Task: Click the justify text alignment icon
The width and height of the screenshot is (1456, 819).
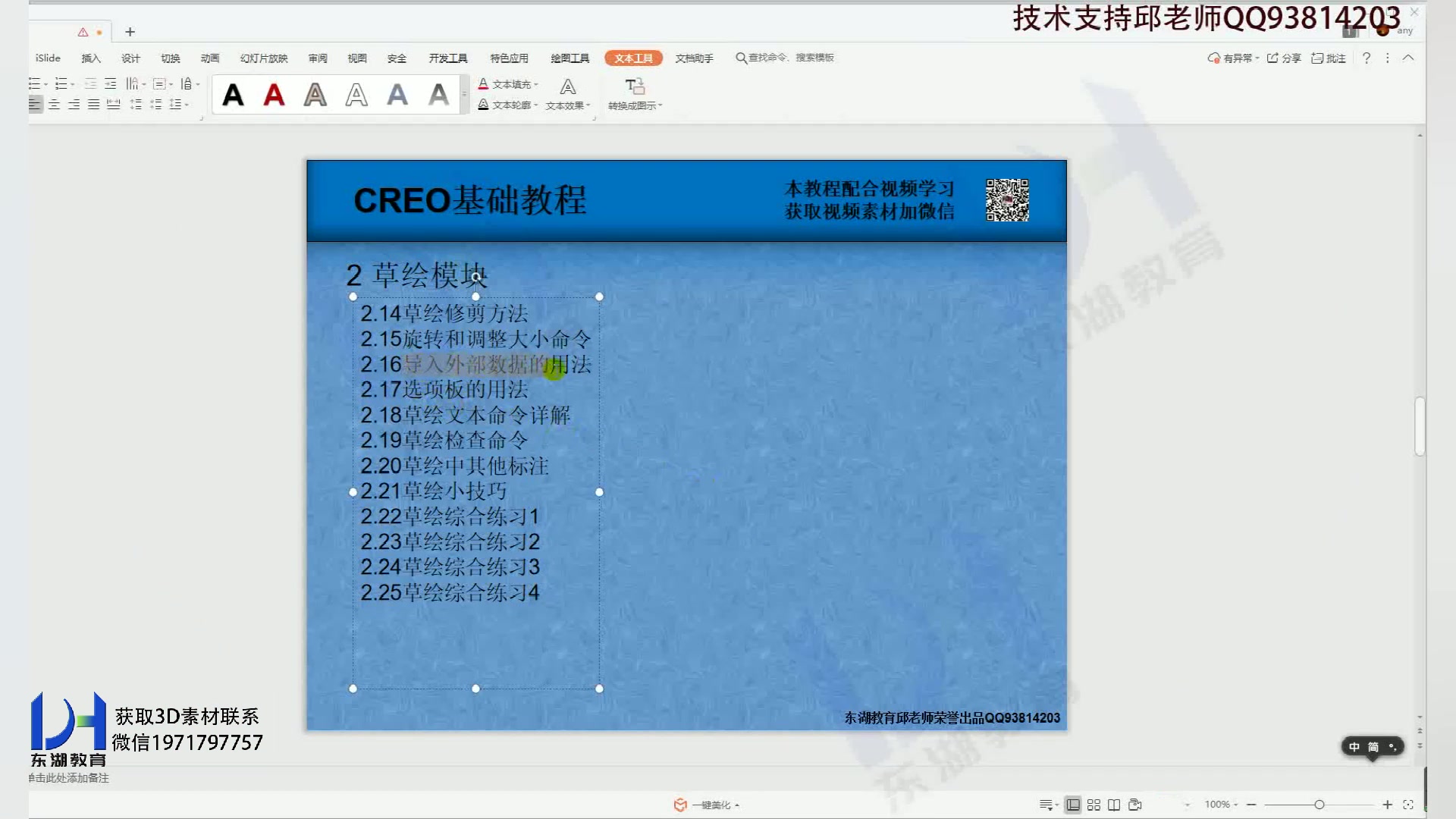Action: tap(93, 105)
